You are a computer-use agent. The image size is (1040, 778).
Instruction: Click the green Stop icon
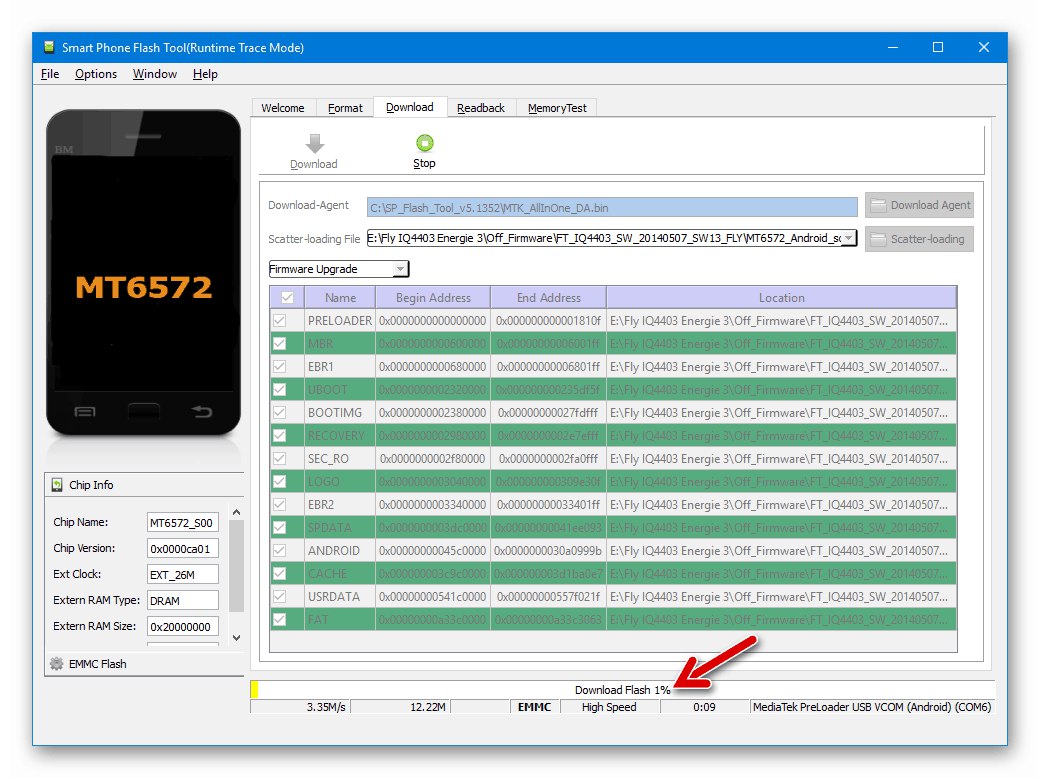click(424, 143)
